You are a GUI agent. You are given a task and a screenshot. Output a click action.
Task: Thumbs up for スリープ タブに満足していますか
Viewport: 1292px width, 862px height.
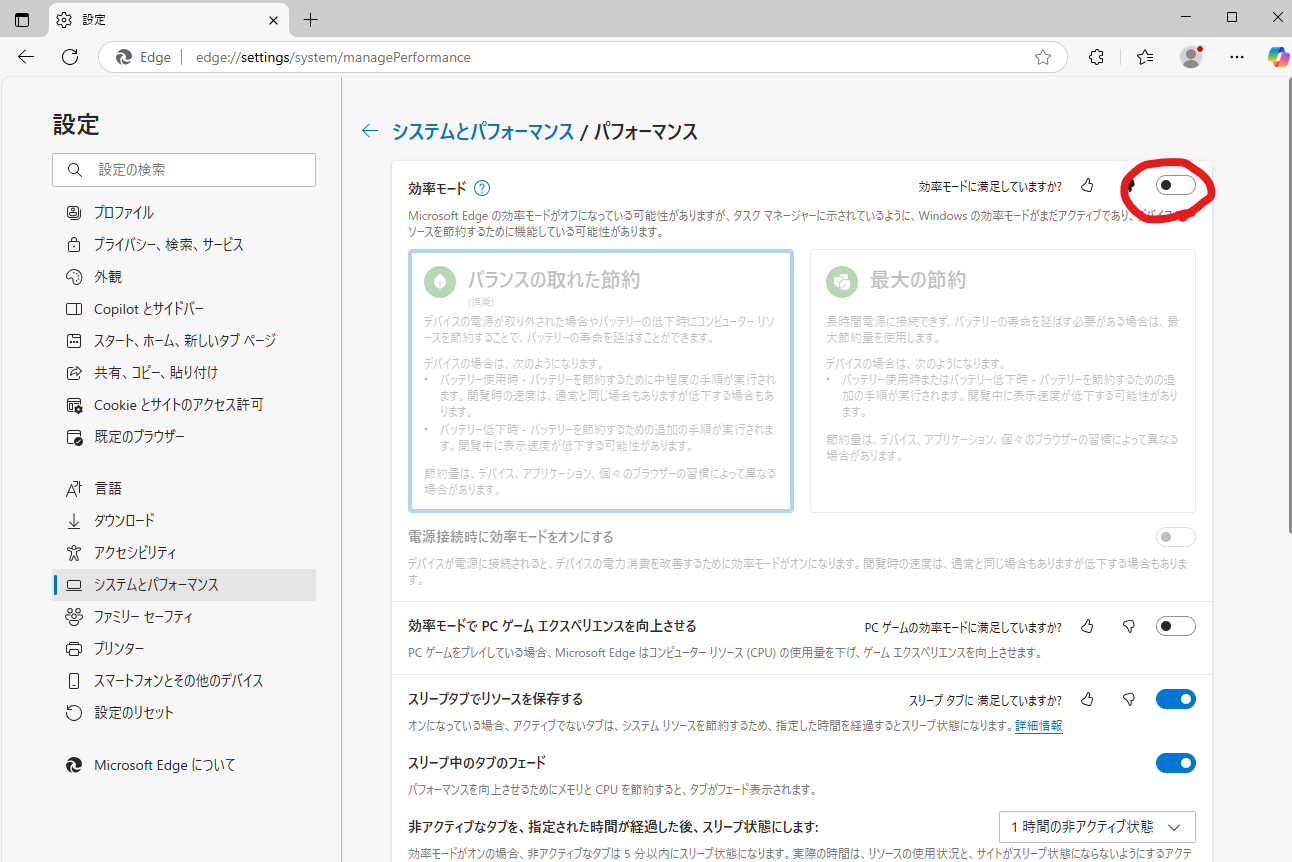pyautogui.click(x=1087, y=699)
